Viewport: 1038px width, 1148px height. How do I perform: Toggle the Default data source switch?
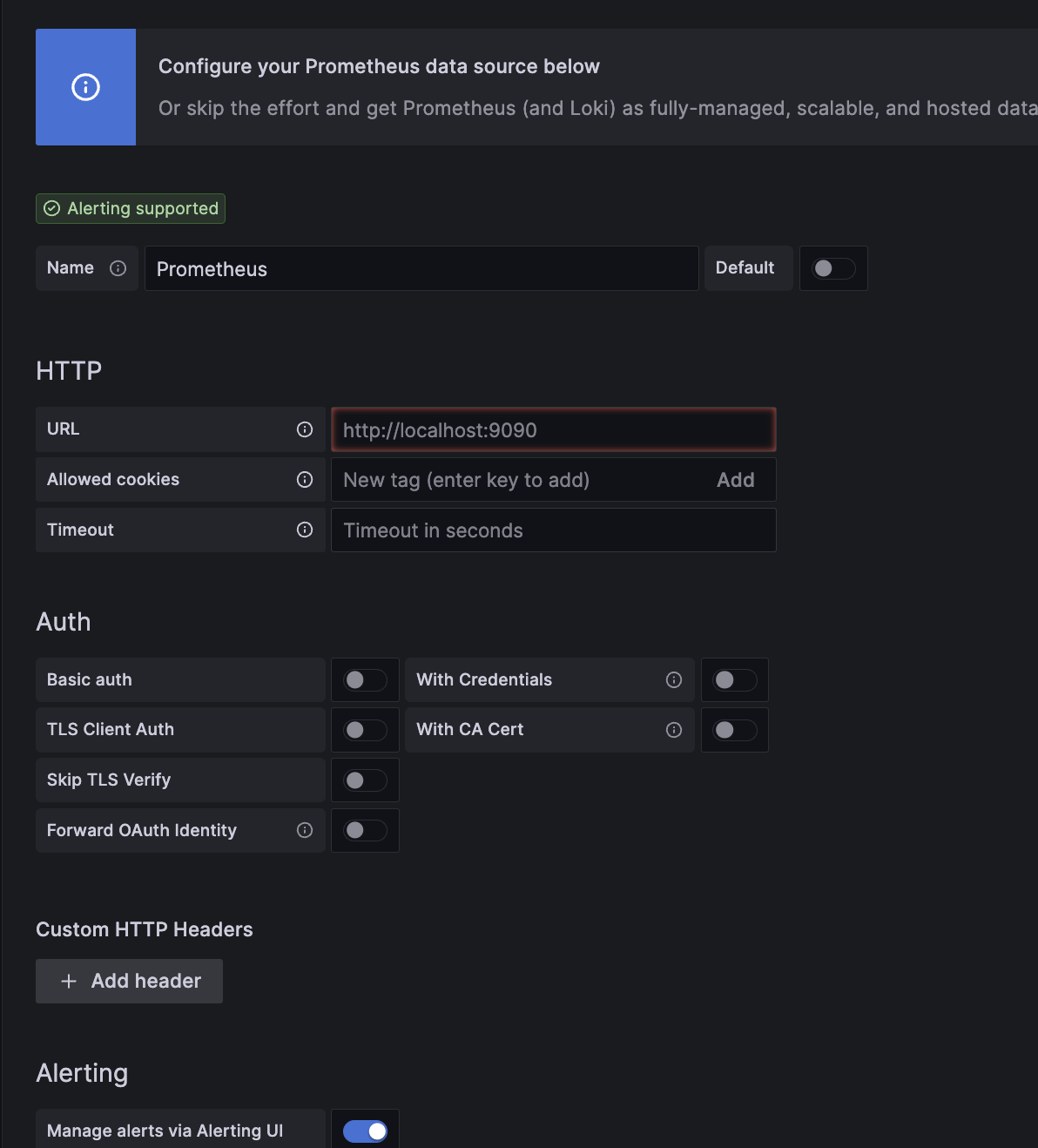[x=833, y=268]
